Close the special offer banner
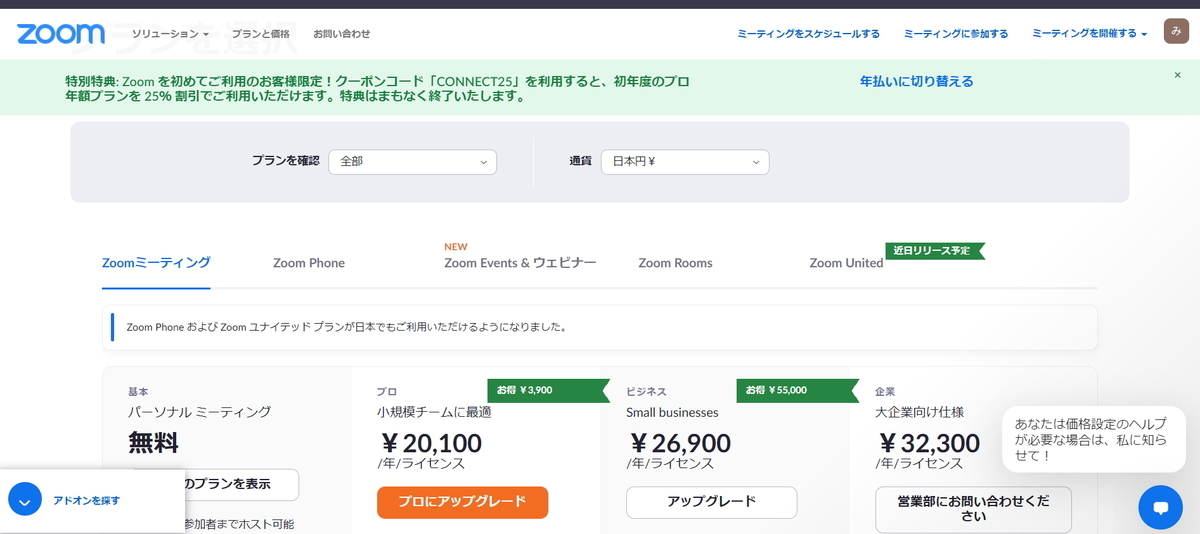Viewport: 1200px width, 534px height. click(x=1177, y=75)
